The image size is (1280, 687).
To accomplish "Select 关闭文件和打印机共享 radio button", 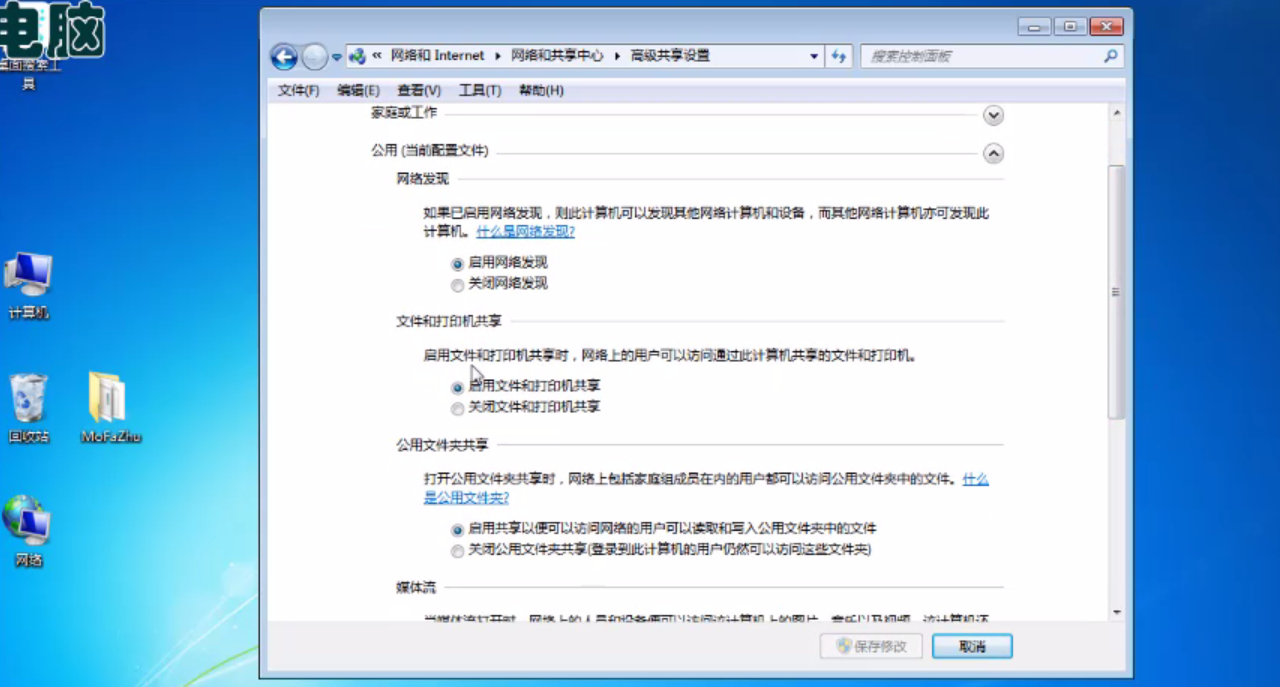I will coord(457,408).
